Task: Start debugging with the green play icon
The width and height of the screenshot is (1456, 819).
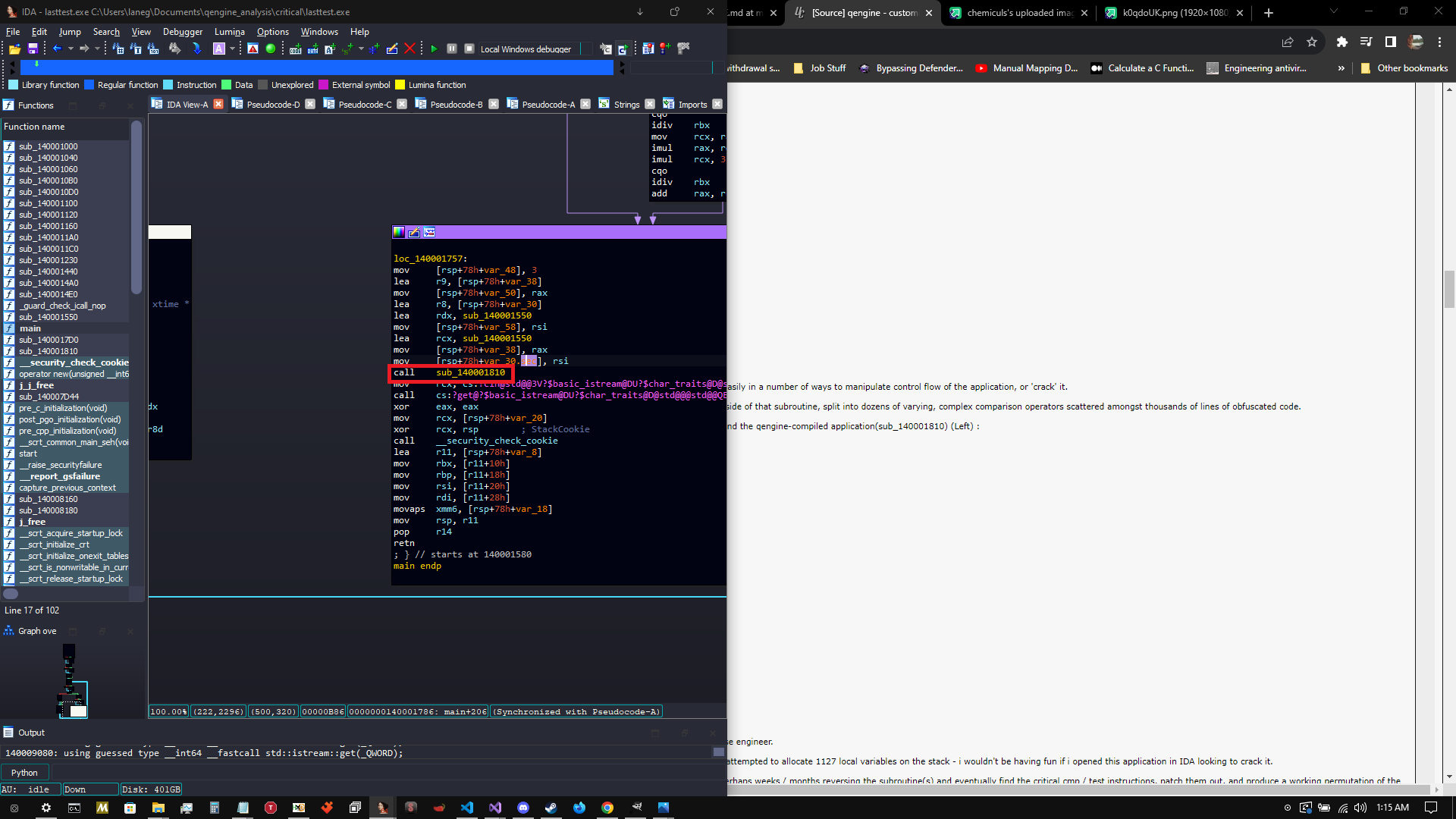Action: [x=434, y=49]
